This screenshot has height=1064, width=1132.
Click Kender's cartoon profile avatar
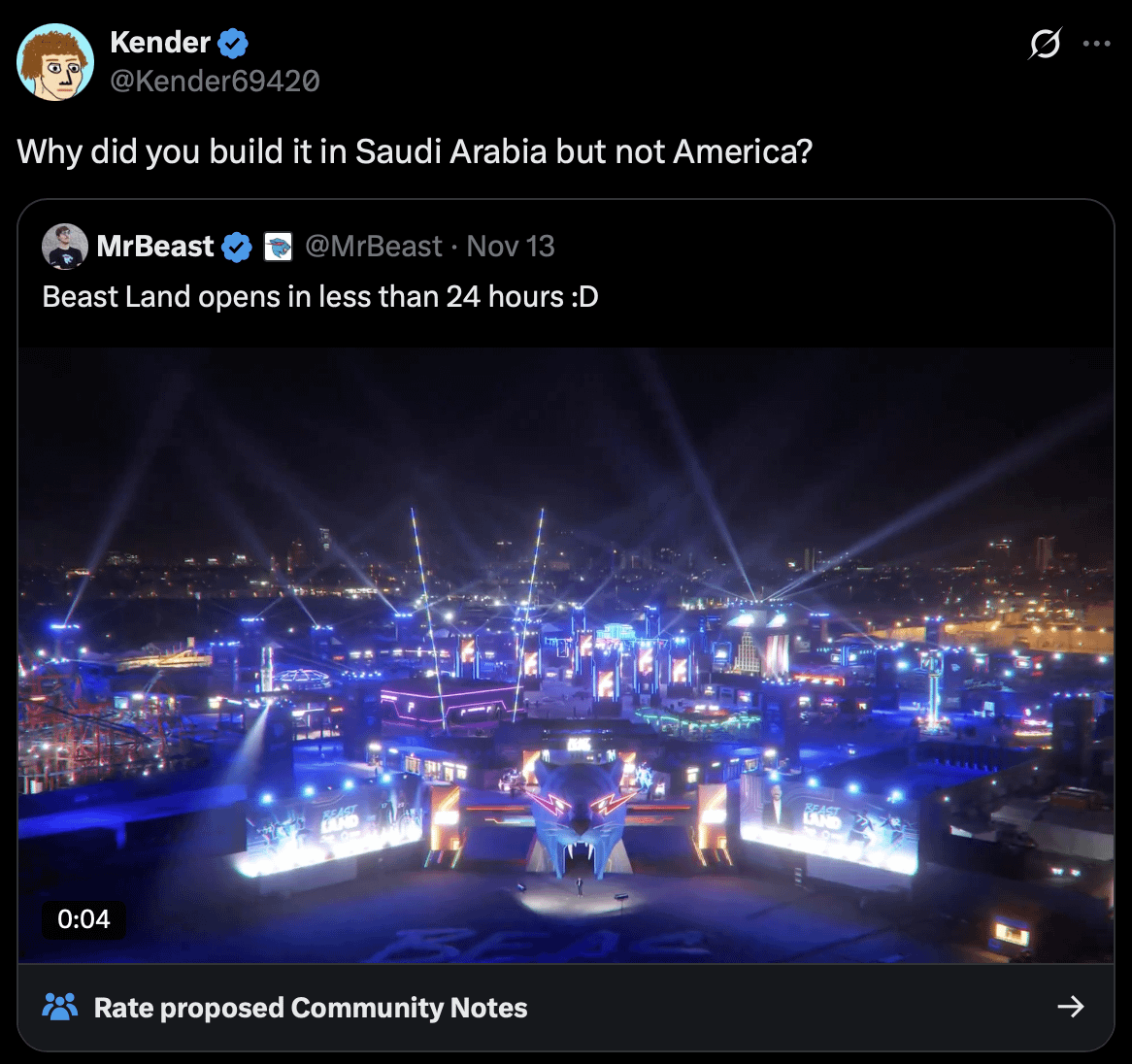[x=55, y=62]
